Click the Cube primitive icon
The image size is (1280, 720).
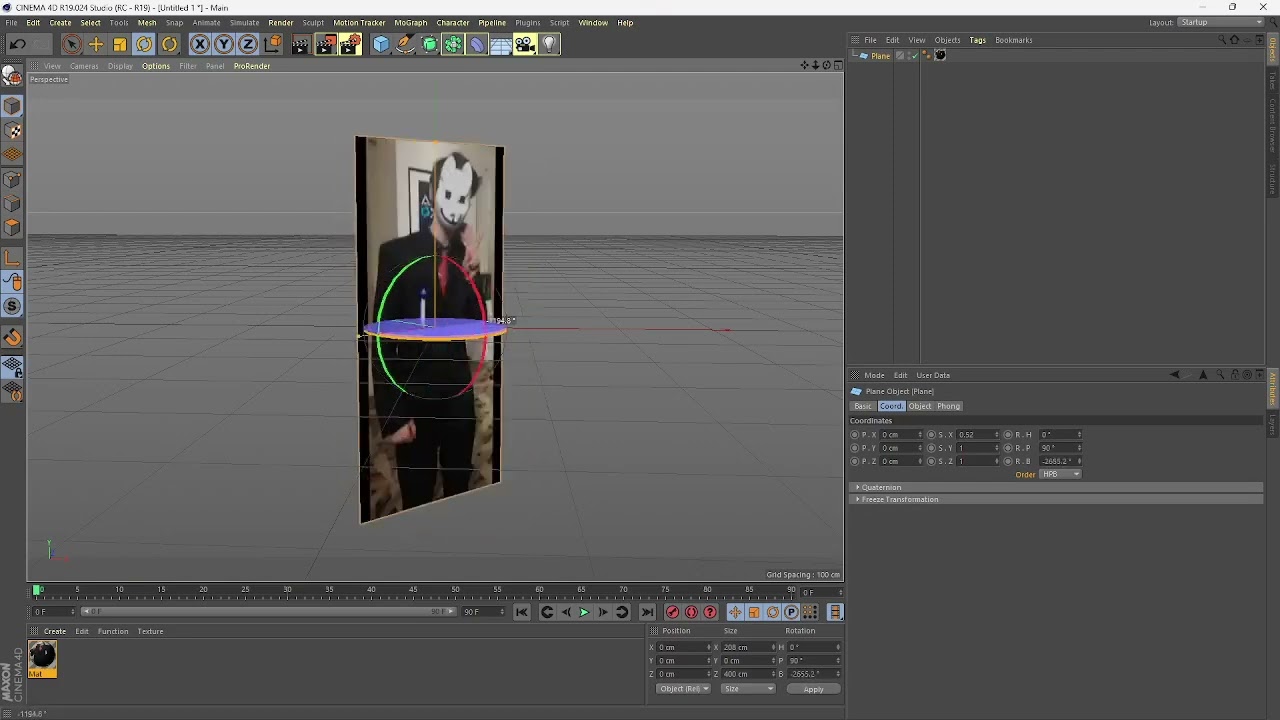pos(381,44)
